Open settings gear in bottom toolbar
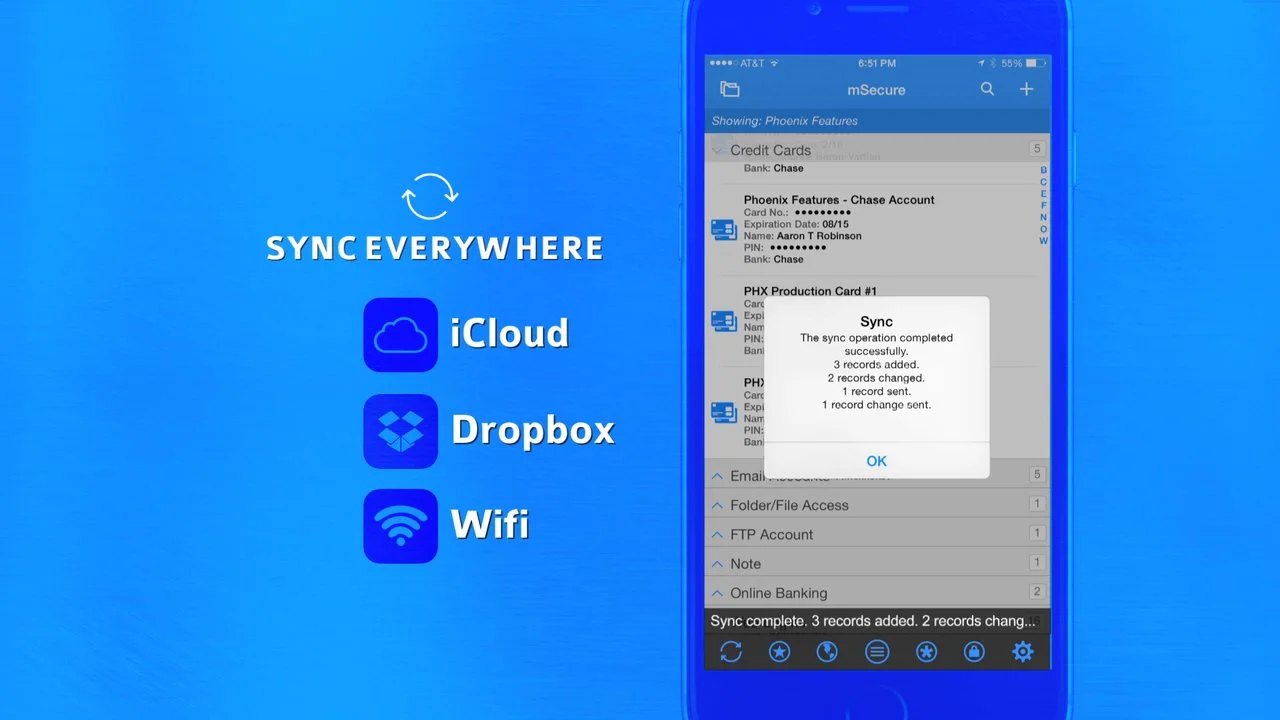The width and height of the screenshot is (1280, 720). click(1022, 652)
